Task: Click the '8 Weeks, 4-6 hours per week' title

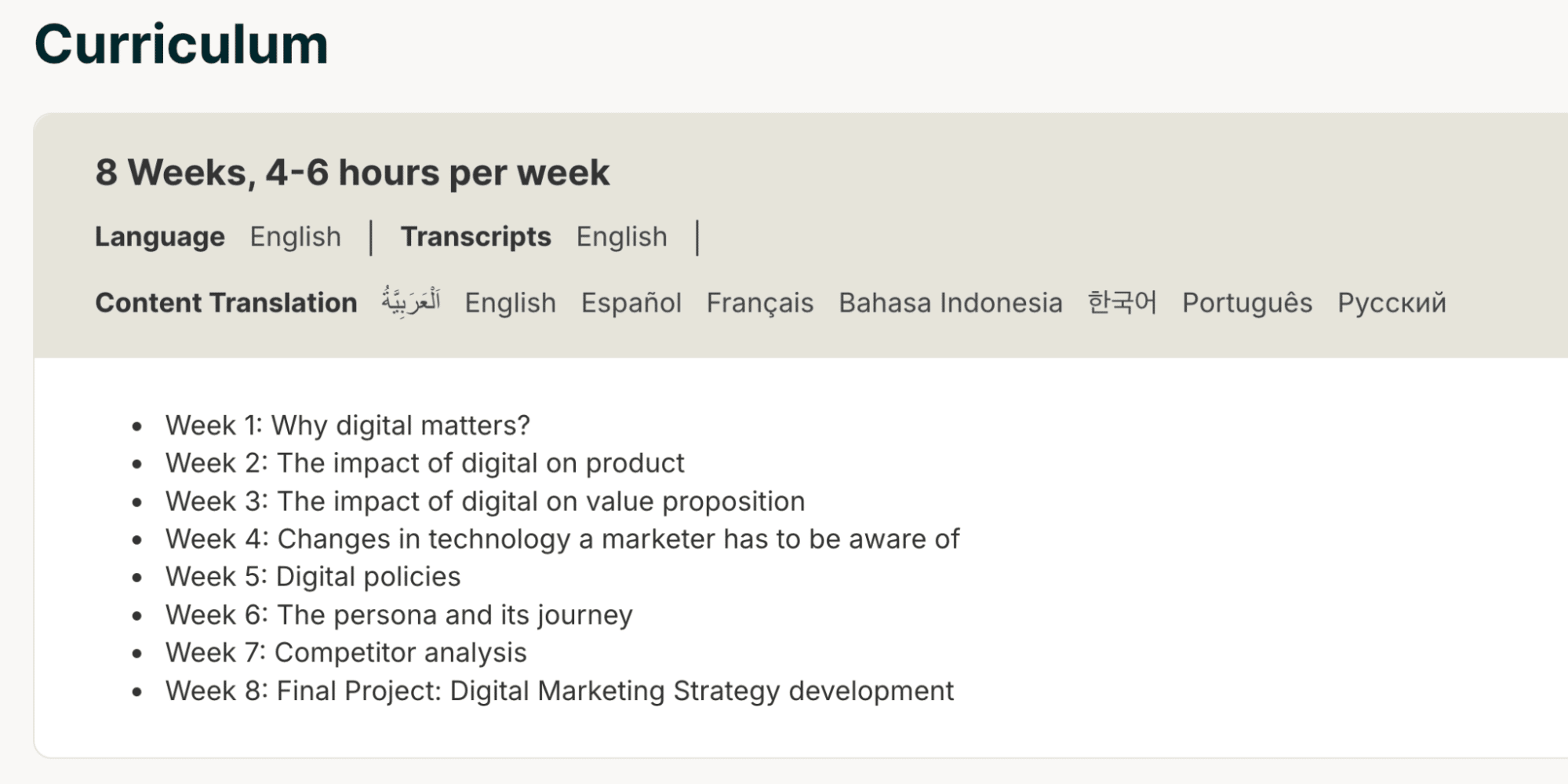Action: coord(352,173)
